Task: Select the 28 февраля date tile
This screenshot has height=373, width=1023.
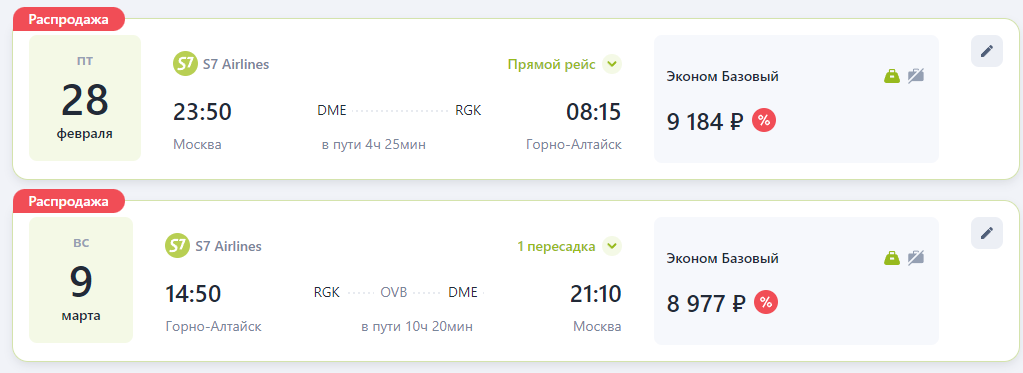Action: pos(85,98)
